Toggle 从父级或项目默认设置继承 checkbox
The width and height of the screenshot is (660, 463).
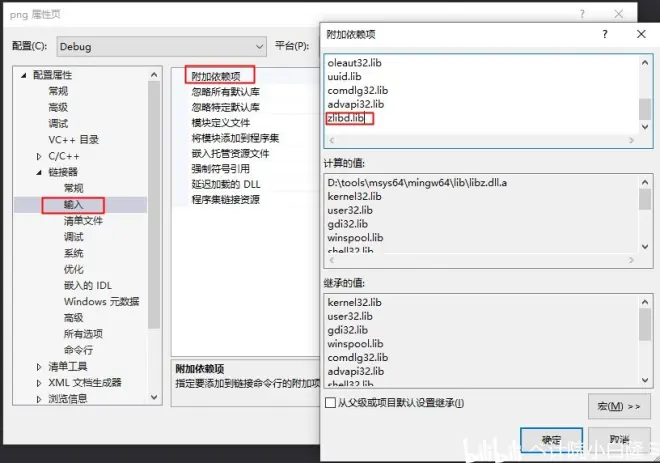tap(330, 403)
